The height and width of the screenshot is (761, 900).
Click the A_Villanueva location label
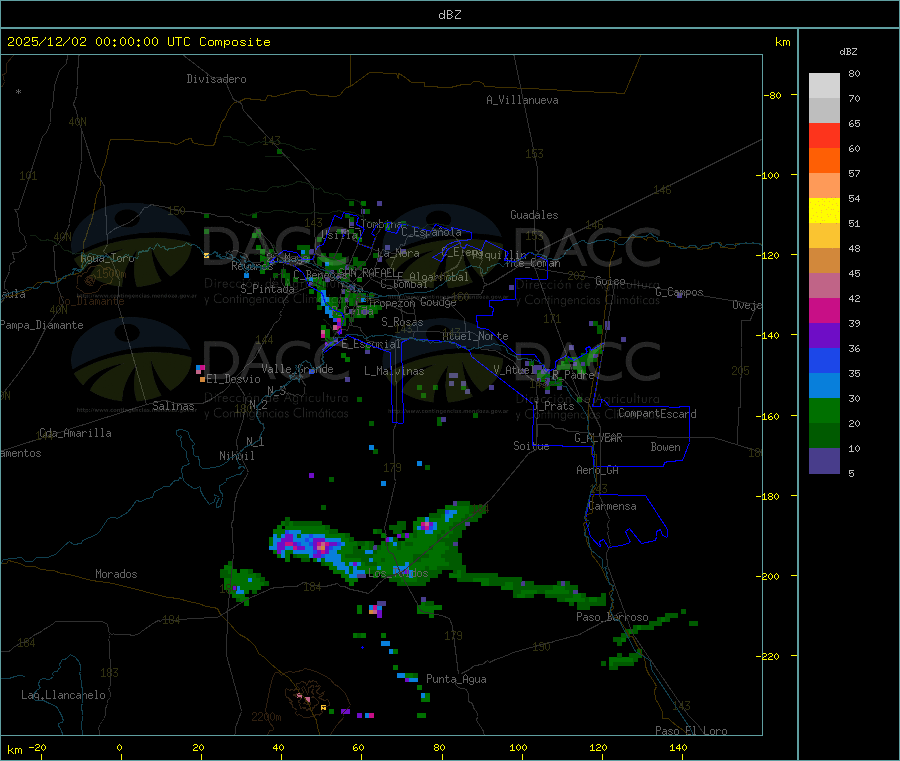pyautogui.click(x=522, y=100)
